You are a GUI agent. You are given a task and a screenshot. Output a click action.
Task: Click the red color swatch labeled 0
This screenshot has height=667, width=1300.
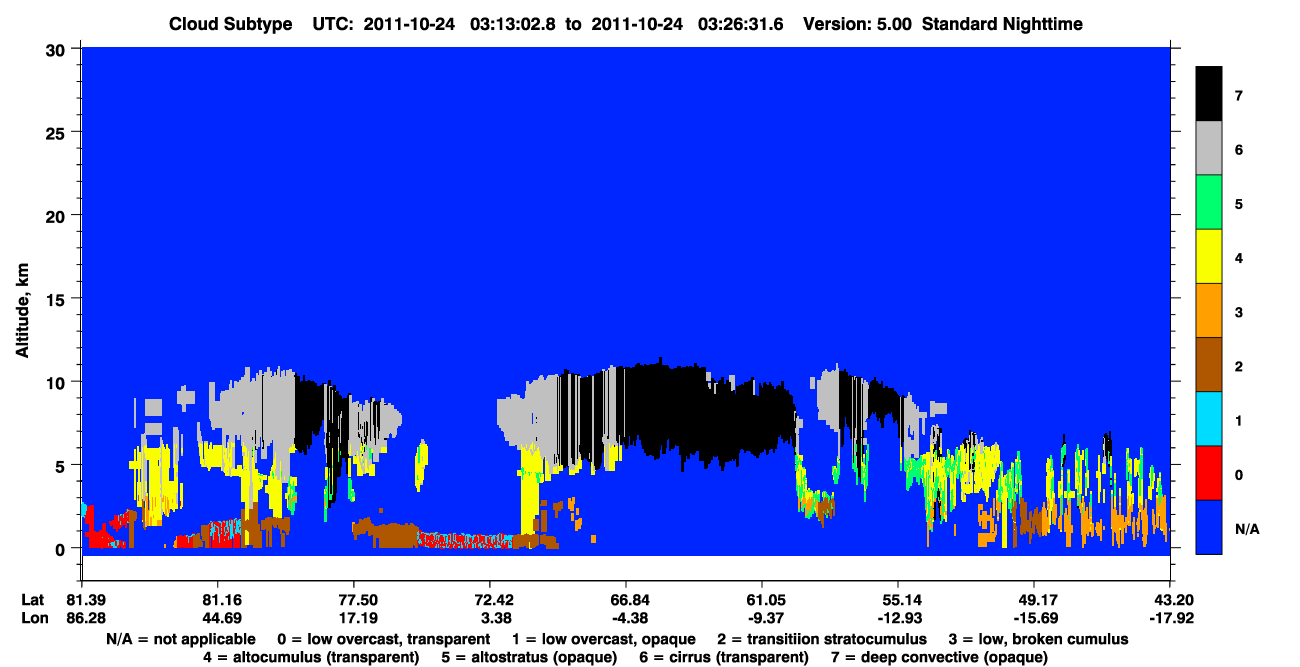click(1209, 472)
